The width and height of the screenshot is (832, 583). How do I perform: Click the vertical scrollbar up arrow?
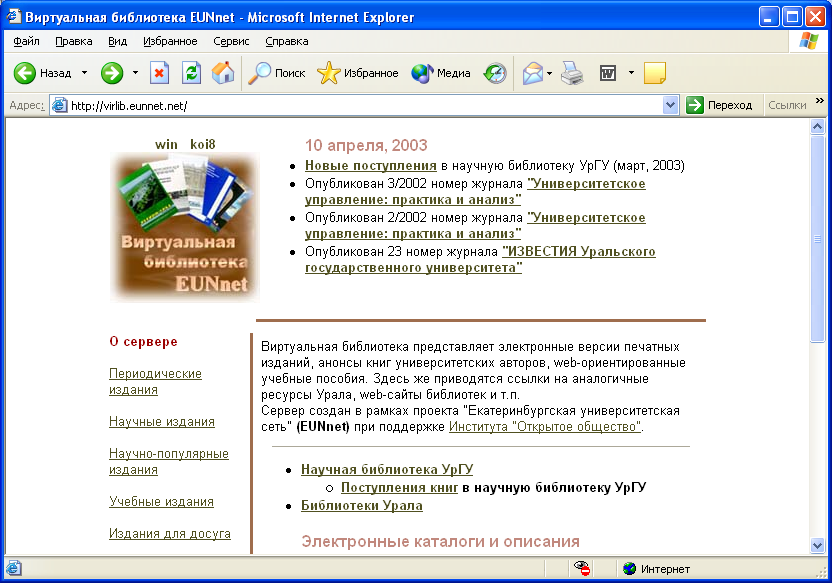[817, 126]
